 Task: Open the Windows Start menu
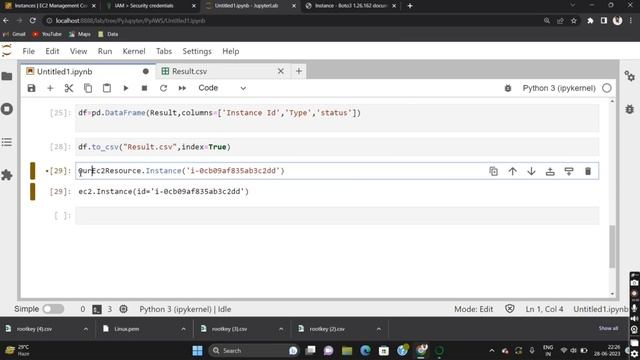pyautogui.click(x=198, y=351)
